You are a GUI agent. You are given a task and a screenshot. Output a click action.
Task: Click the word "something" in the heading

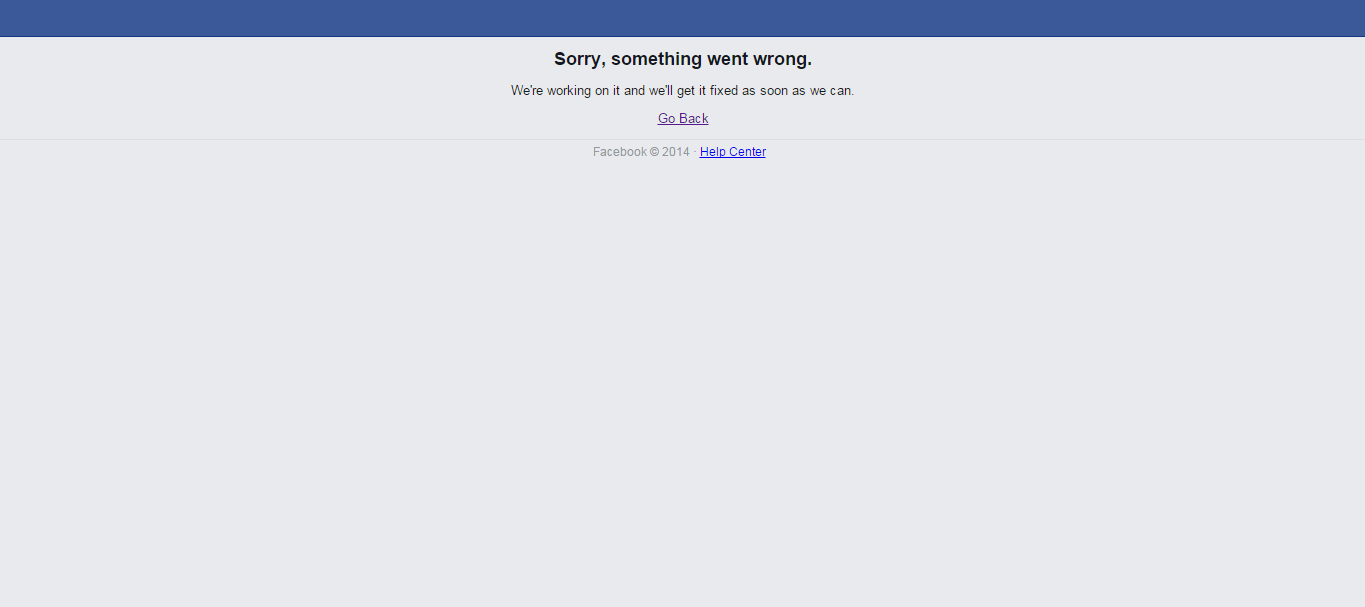click(656, 59)
